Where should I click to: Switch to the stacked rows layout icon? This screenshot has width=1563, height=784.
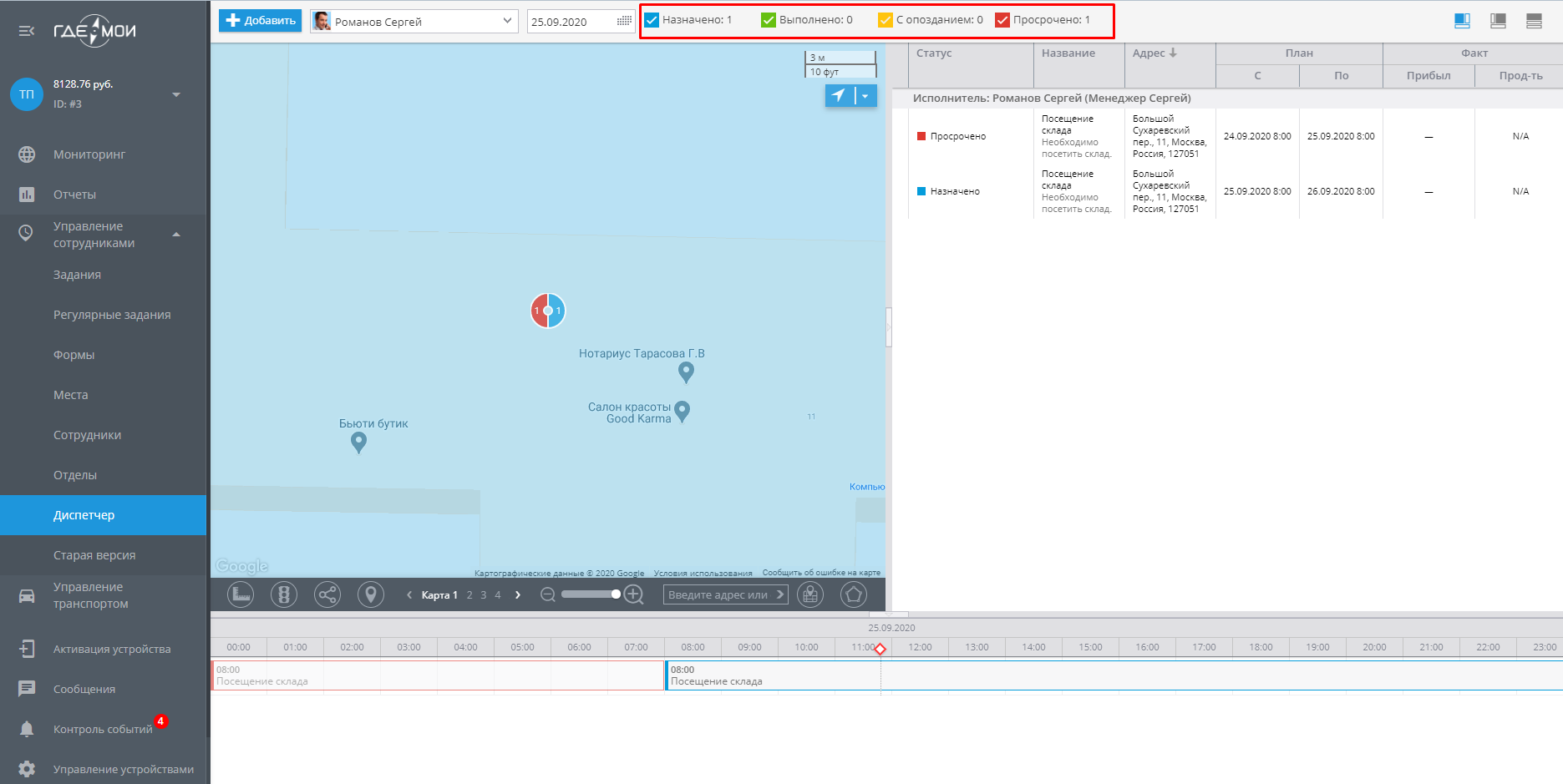pos(1534,21)
